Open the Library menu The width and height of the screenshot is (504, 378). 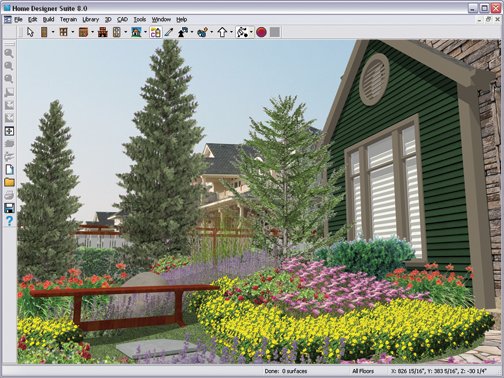coord(91,19)
